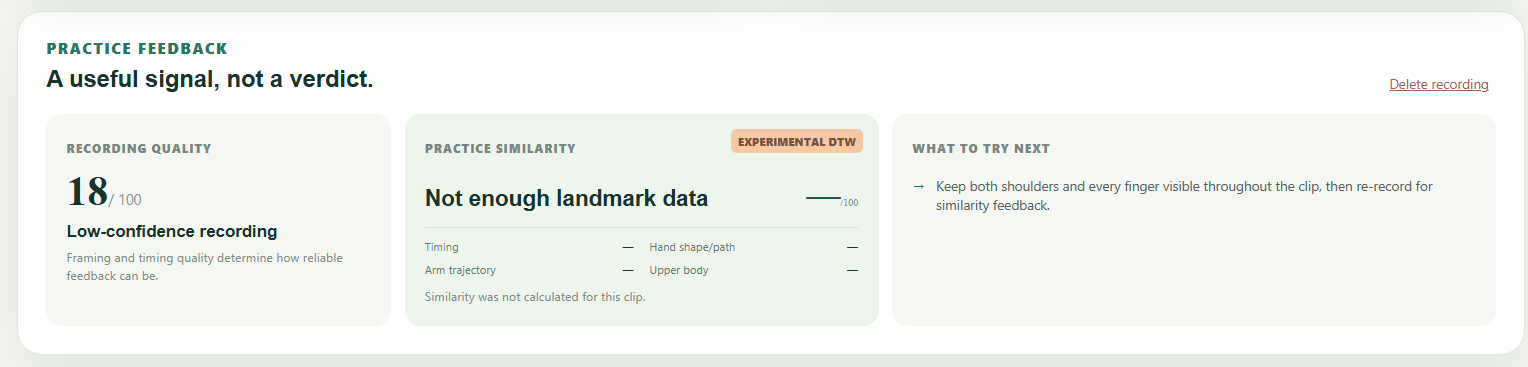The image size is (1528, 367).
Task: Click the WHAT TO TRY NEXT title
Action: pos(981,149)
